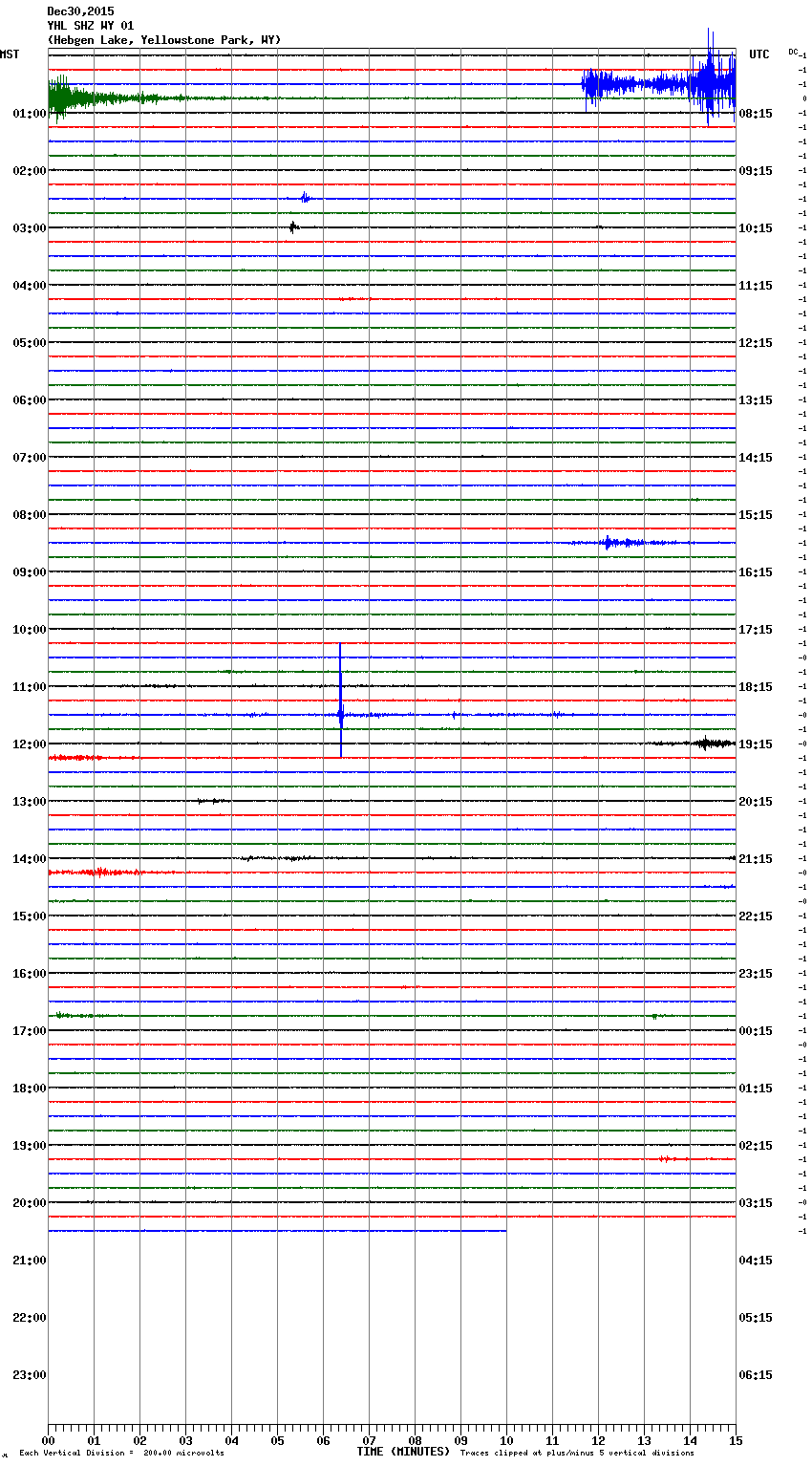Image resolution: width=812 pixels, height=1466 pixels.
Task: Click the 03:15 UTC time label
Action: (756, 1203)
